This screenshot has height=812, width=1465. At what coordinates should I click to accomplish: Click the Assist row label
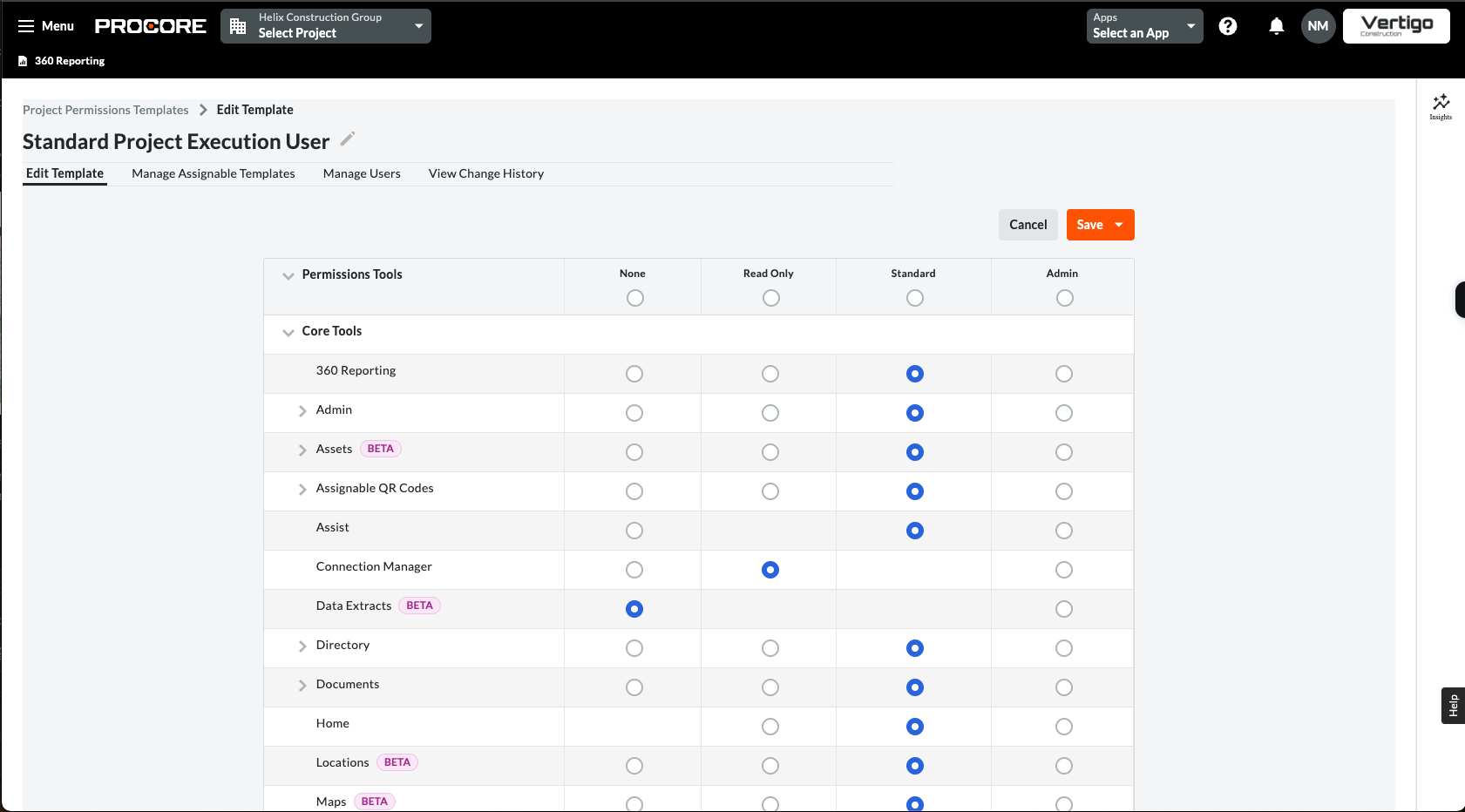point(333,527)
